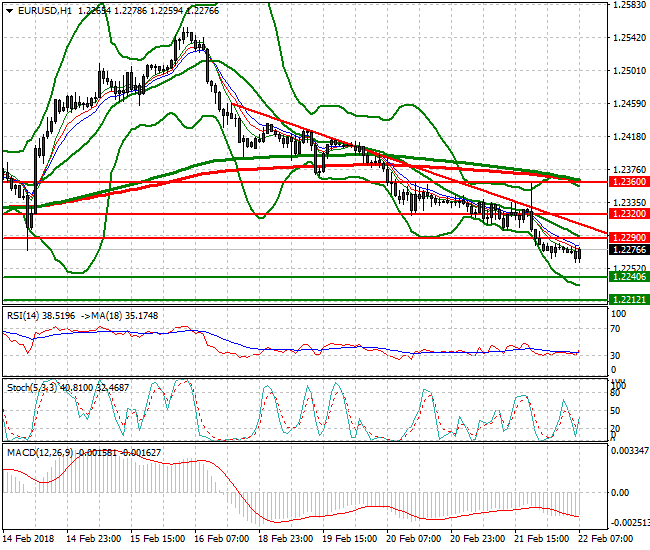Click the 20 Feb 07:00 time label

pos(414,539)
